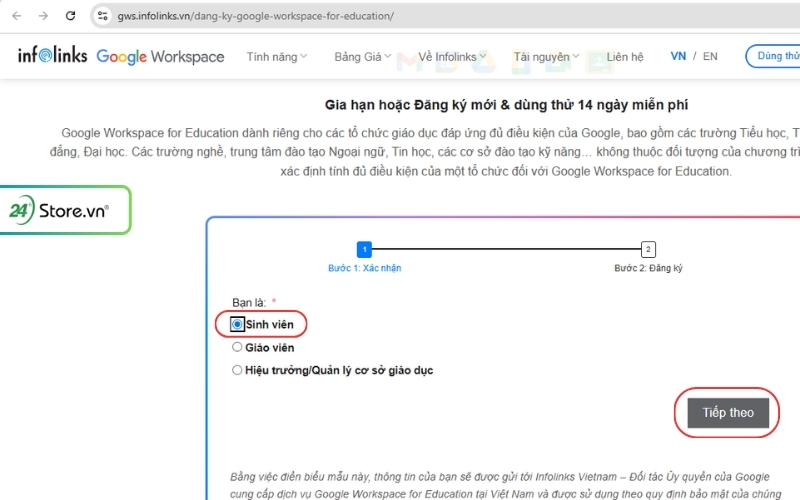Click step 2 marker Đăng ký
The width and height of the screenshot is (800, 500).
[648, 249]
